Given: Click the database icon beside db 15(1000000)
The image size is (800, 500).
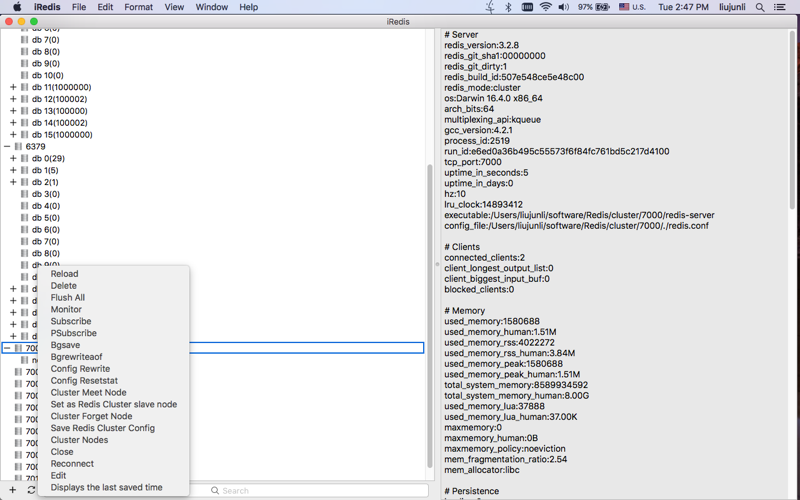Looking at the screenshot, I should pos(24,135).
